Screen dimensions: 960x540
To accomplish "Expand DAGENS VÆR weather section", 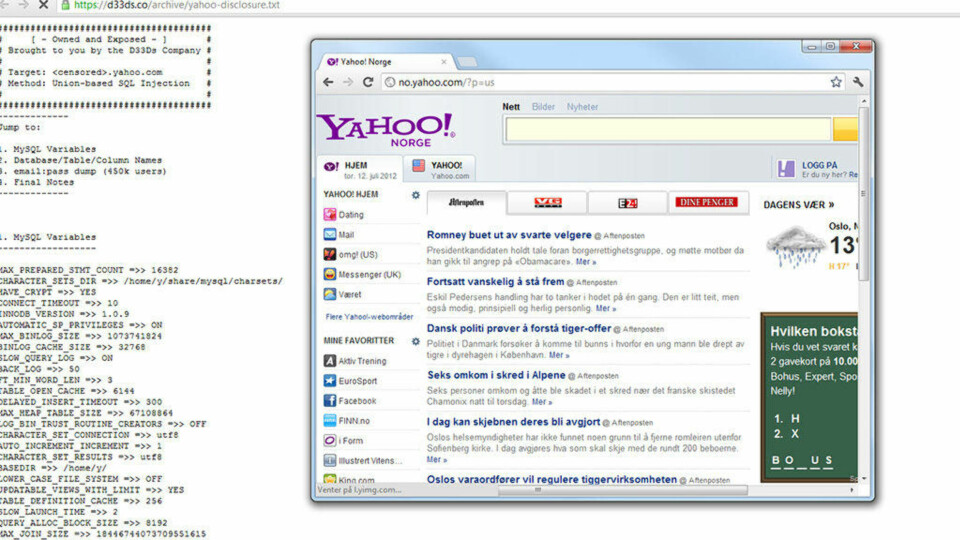I will click(798, 204).
